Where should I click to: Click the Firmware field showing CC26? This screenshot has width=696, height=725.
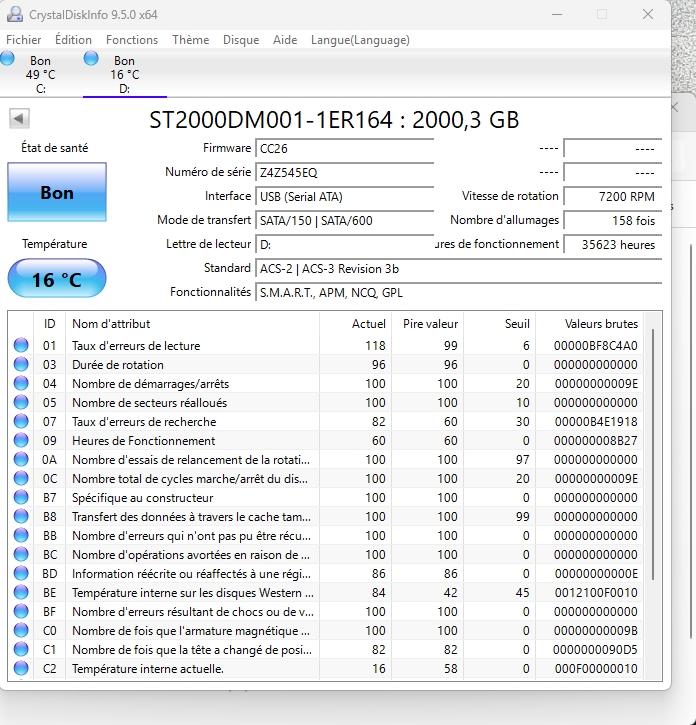point(344,148)
